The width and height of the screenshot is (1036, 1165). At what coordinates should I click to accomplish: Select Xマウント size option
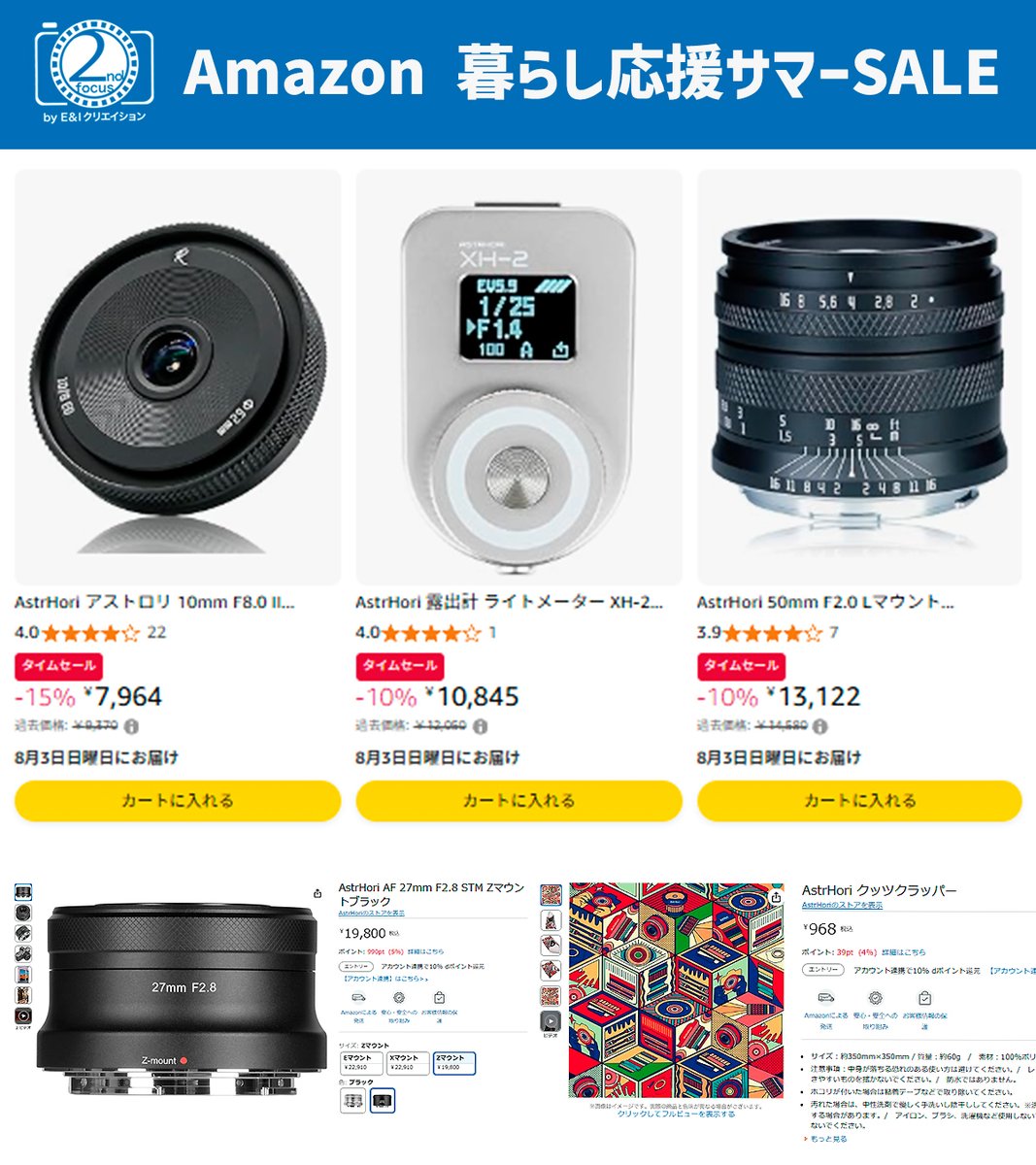pos(407,1062)
